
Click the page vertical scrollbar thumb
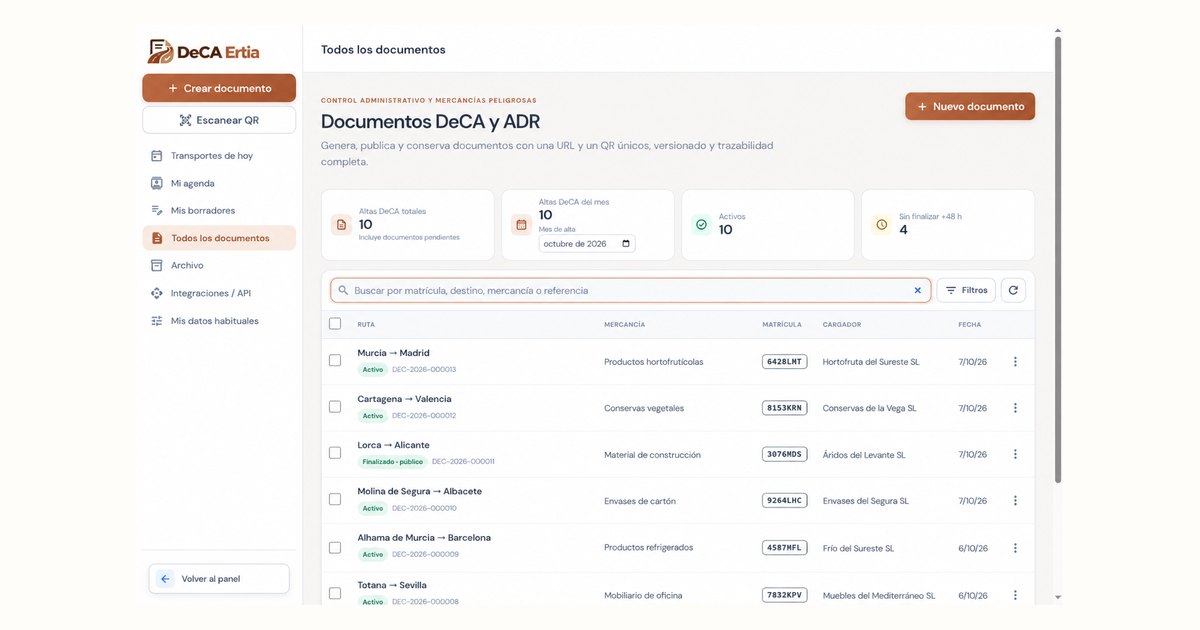coord(1058,260)
